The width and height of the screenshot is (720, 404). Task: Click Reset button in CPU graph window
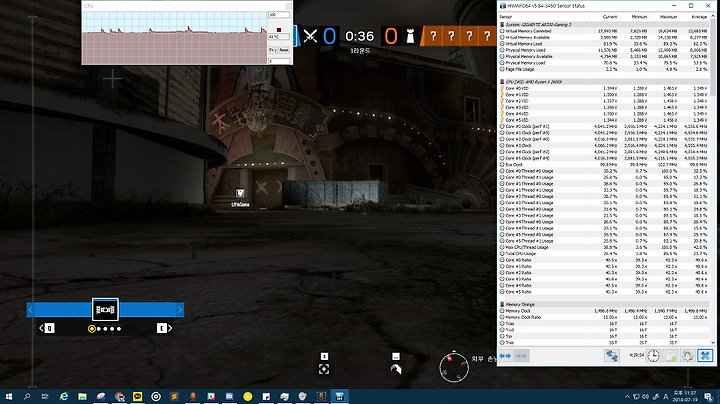[284, 50]
